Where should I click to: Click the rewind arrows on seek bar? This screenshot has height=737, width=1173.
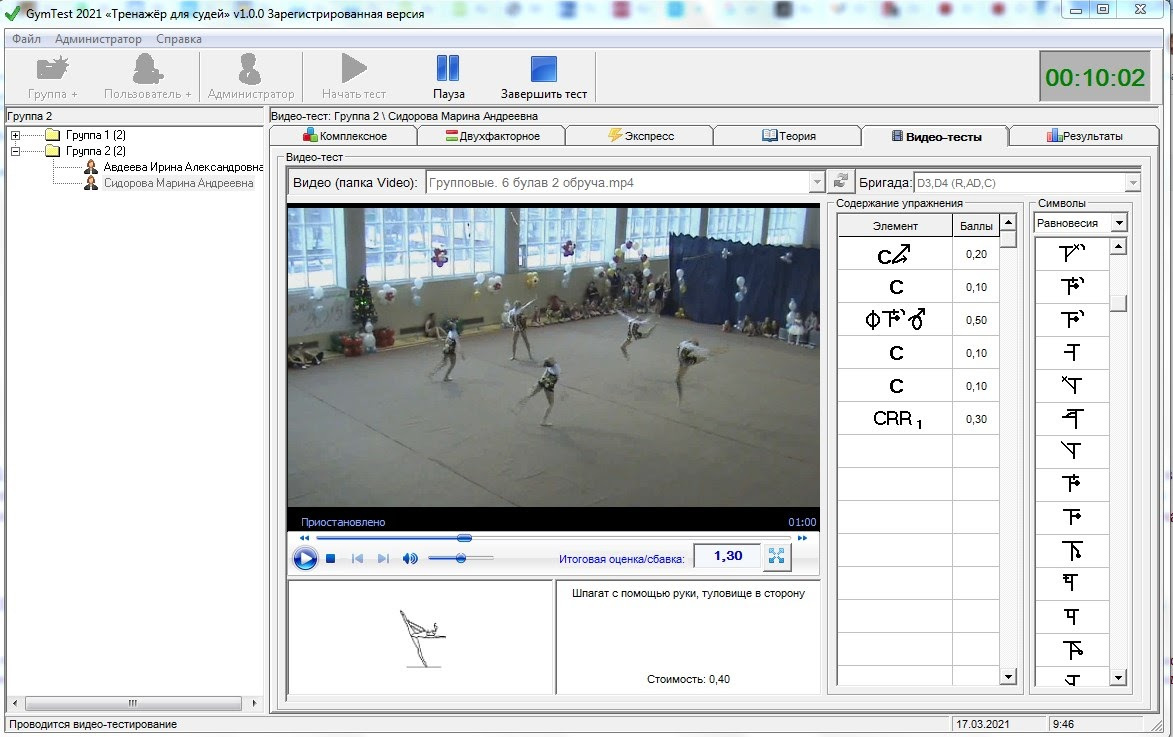click(304, 538)
